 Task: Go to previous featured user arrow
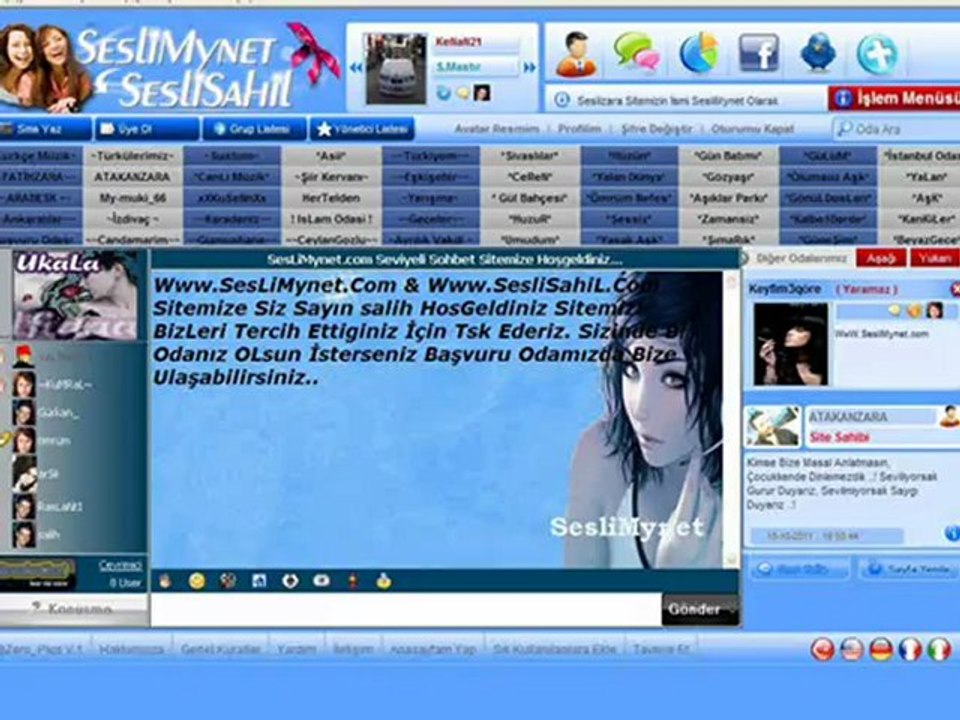[355, 68]
